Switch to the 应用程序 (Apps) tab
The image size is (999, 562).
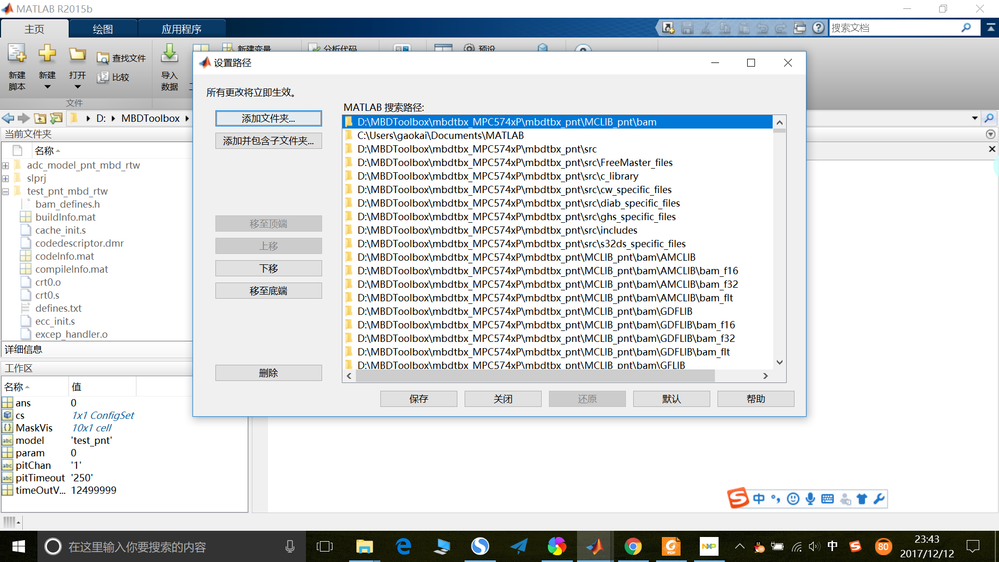[x=182, y=29]
